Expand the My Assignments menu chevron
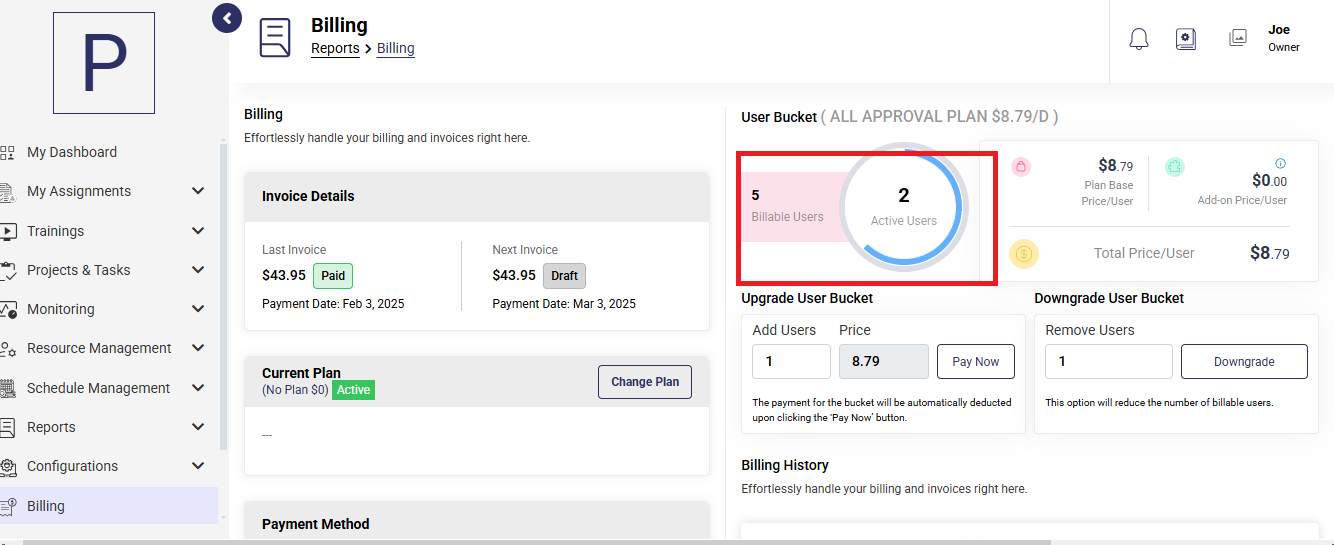The height and width of the screenshot is (545, 1334). (198, 191)
